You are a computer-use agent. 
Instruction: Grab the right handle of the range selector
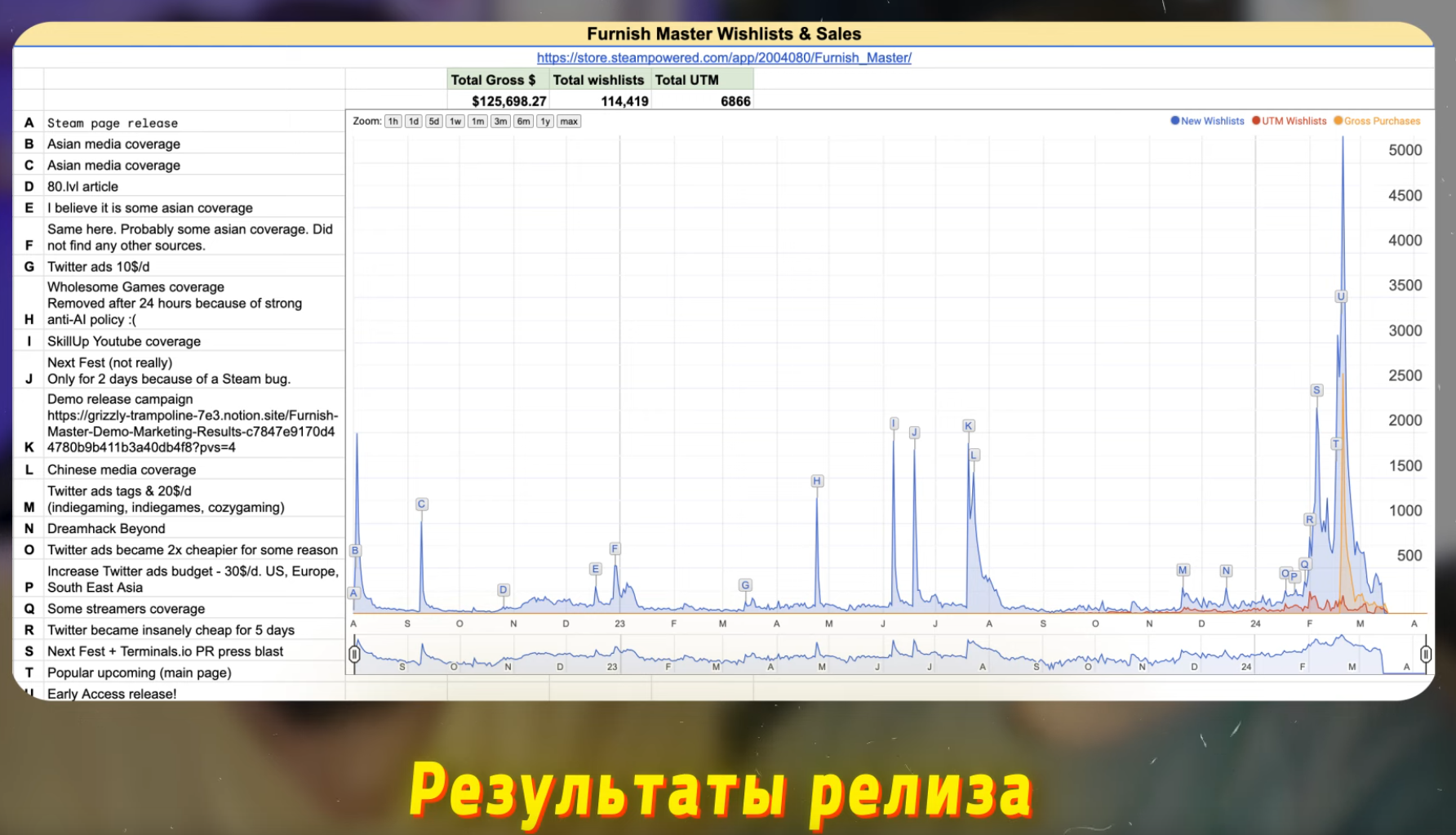tap(1426, 654)
